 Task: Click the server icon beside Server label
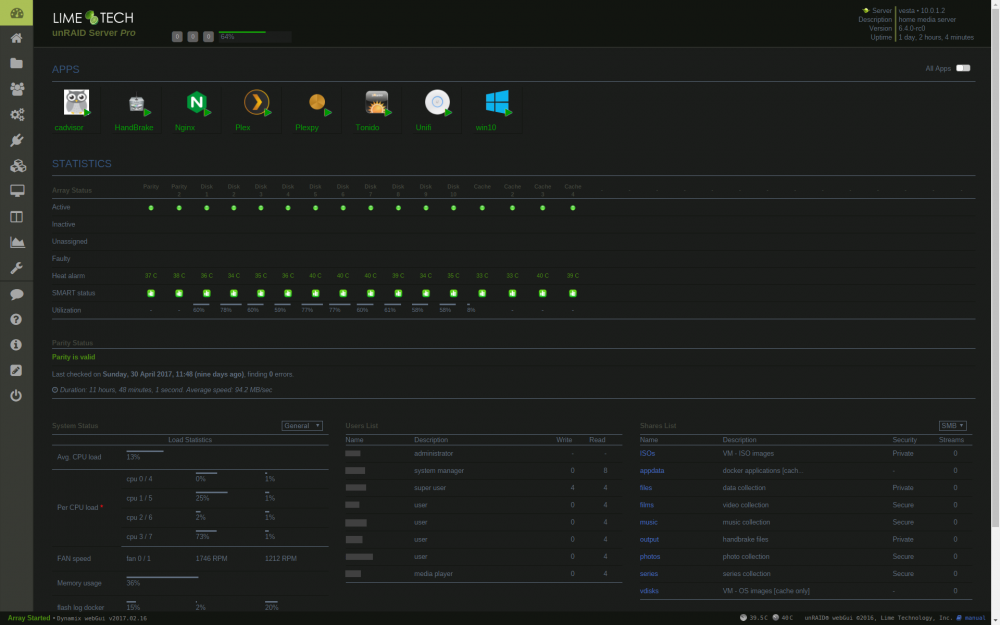pos(865,11)
